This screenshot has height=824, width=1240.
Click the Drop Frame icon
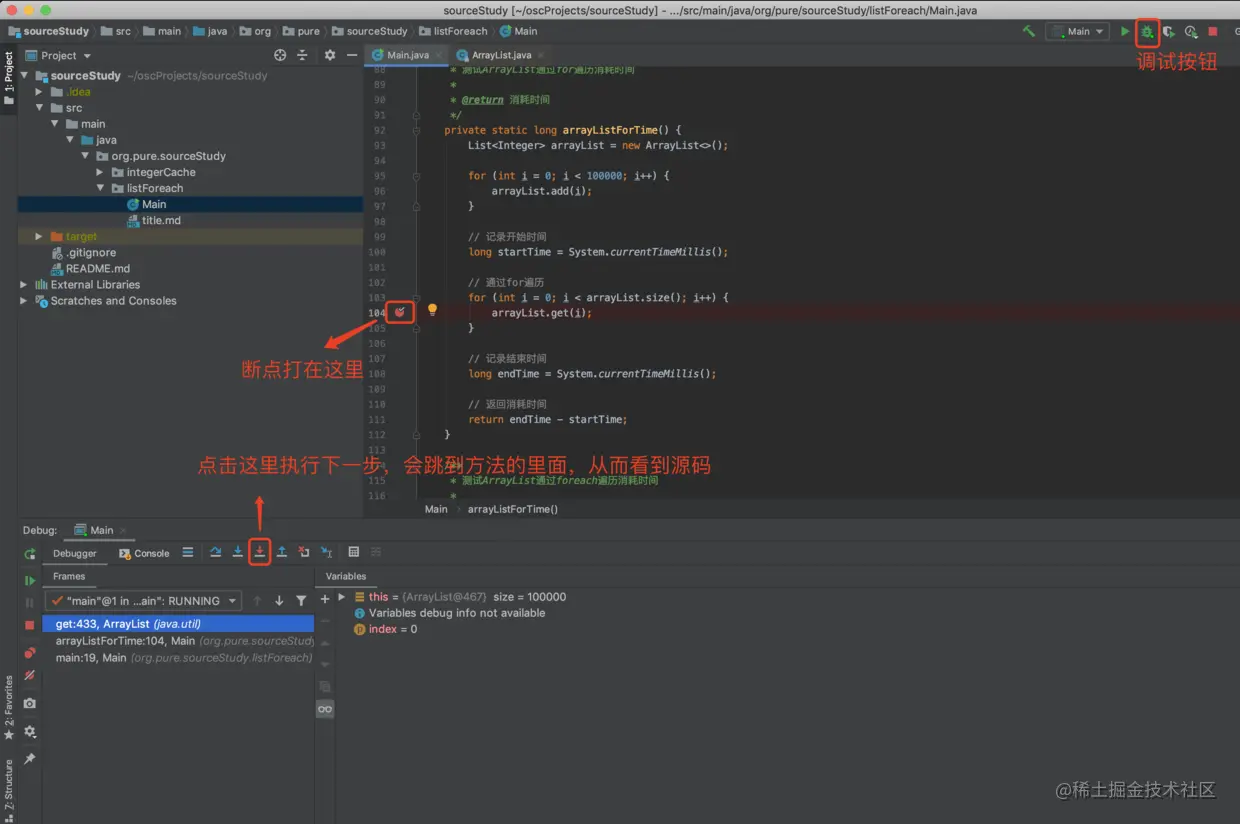304,552
